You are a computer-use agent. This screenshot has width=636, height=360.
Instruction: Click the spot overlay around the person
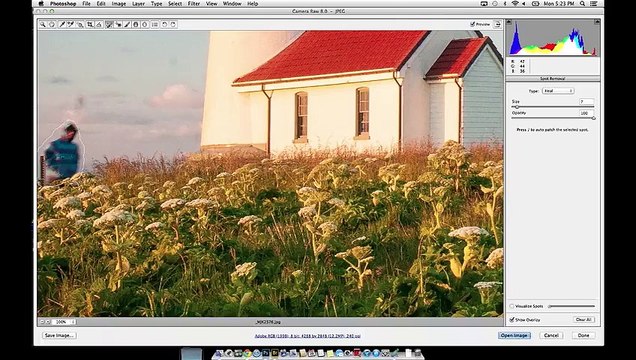(x=62, y=152)
